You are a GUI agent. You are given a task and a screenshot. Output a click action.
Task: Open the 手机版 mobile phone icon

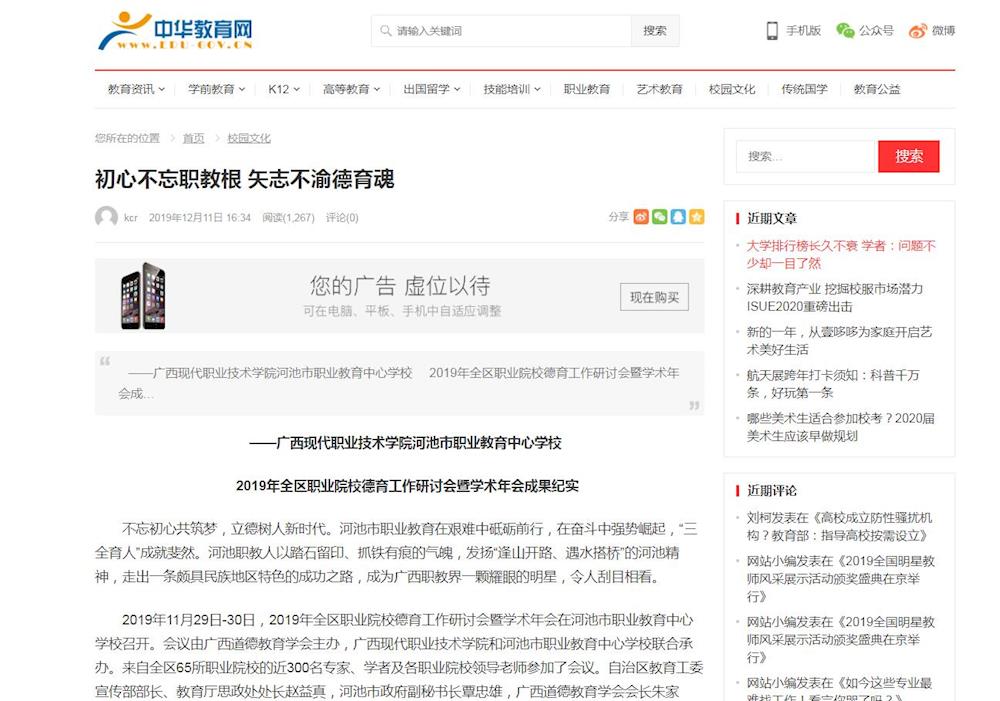click(x=772, y=31)
